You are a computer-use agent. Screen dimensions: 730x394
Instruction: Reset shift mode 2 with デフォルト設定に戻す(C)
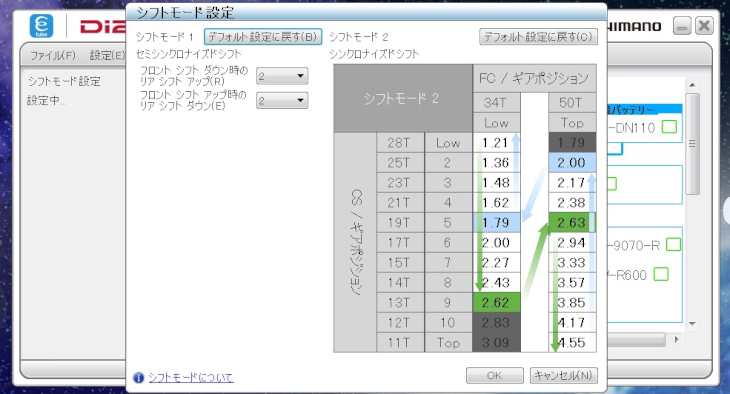539,37
